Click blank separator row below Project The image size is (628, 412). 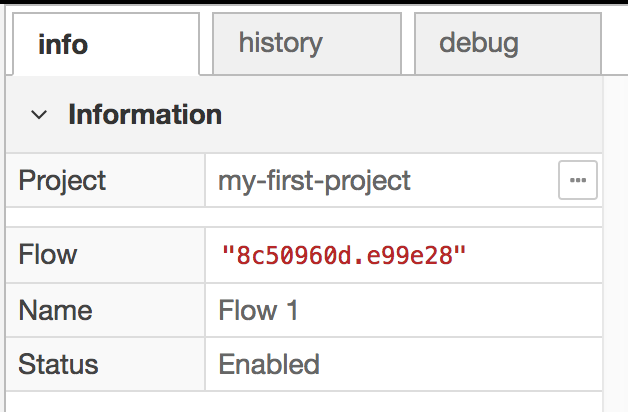(x=300, y=216)
